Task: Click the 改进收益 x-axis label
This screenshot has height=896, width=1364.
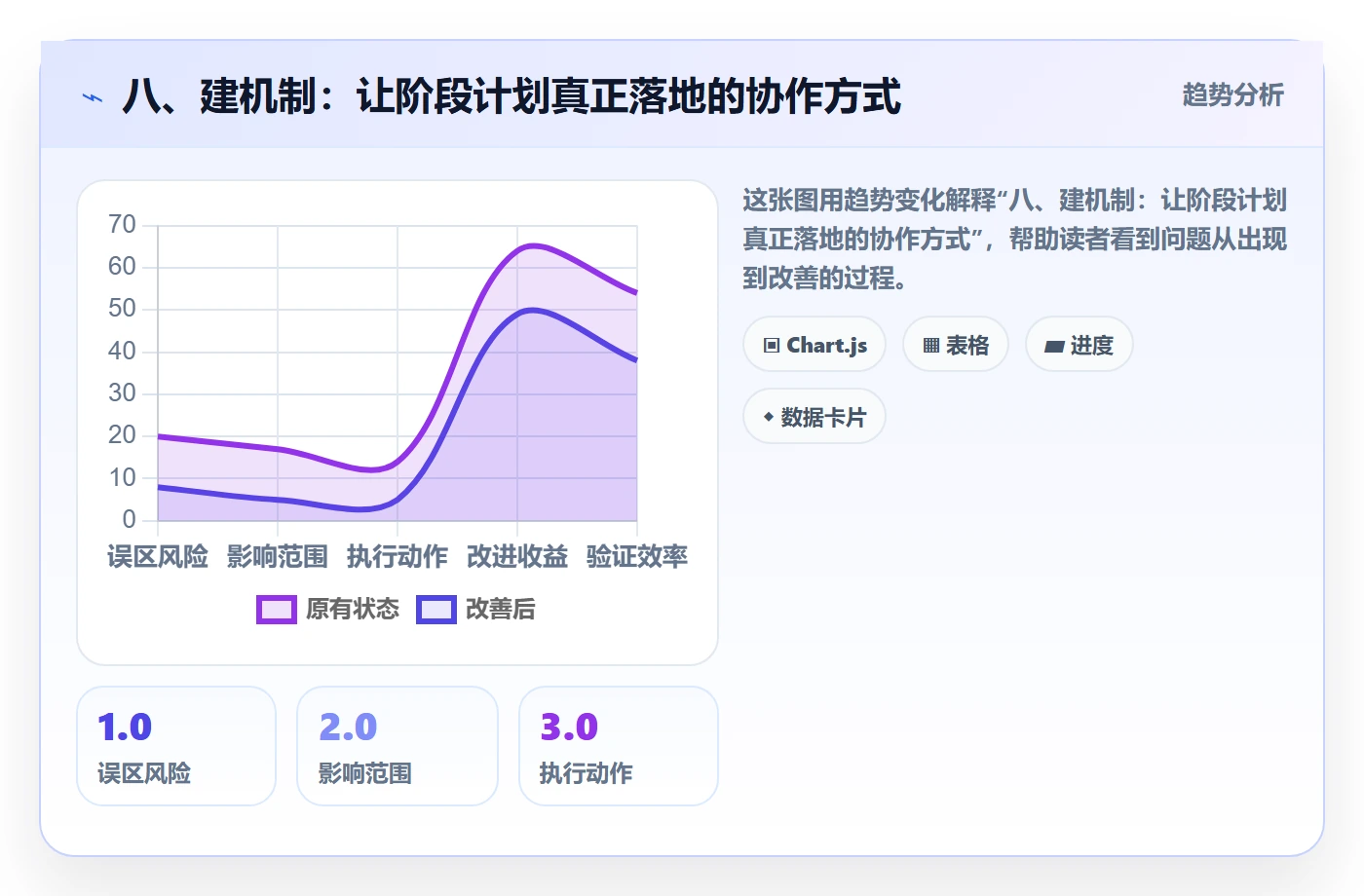Action: click(x=517, y=556)
